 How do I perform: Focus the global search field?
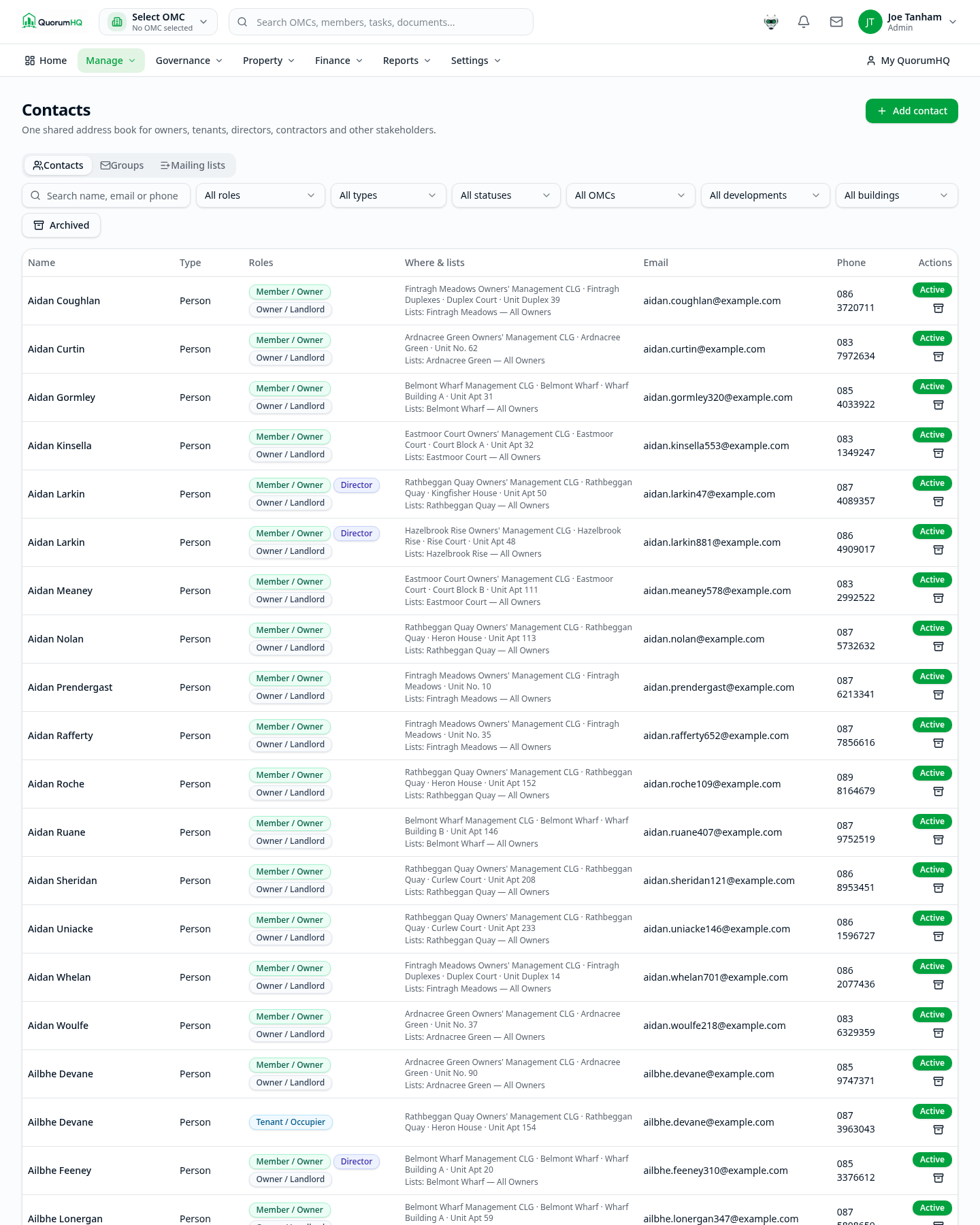coord(381,22)
